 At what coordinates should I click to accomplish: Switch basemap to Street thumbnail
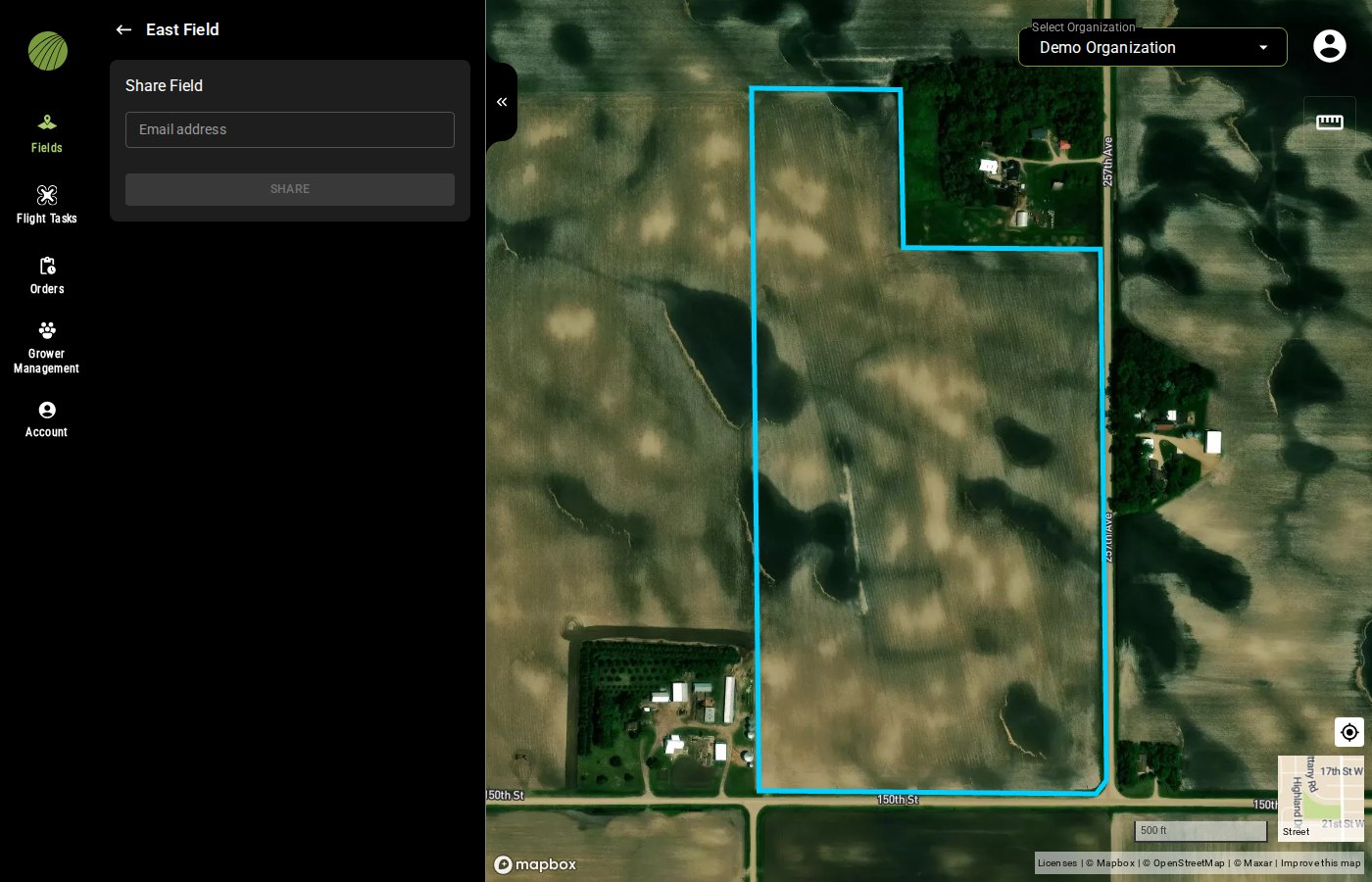1321,799
